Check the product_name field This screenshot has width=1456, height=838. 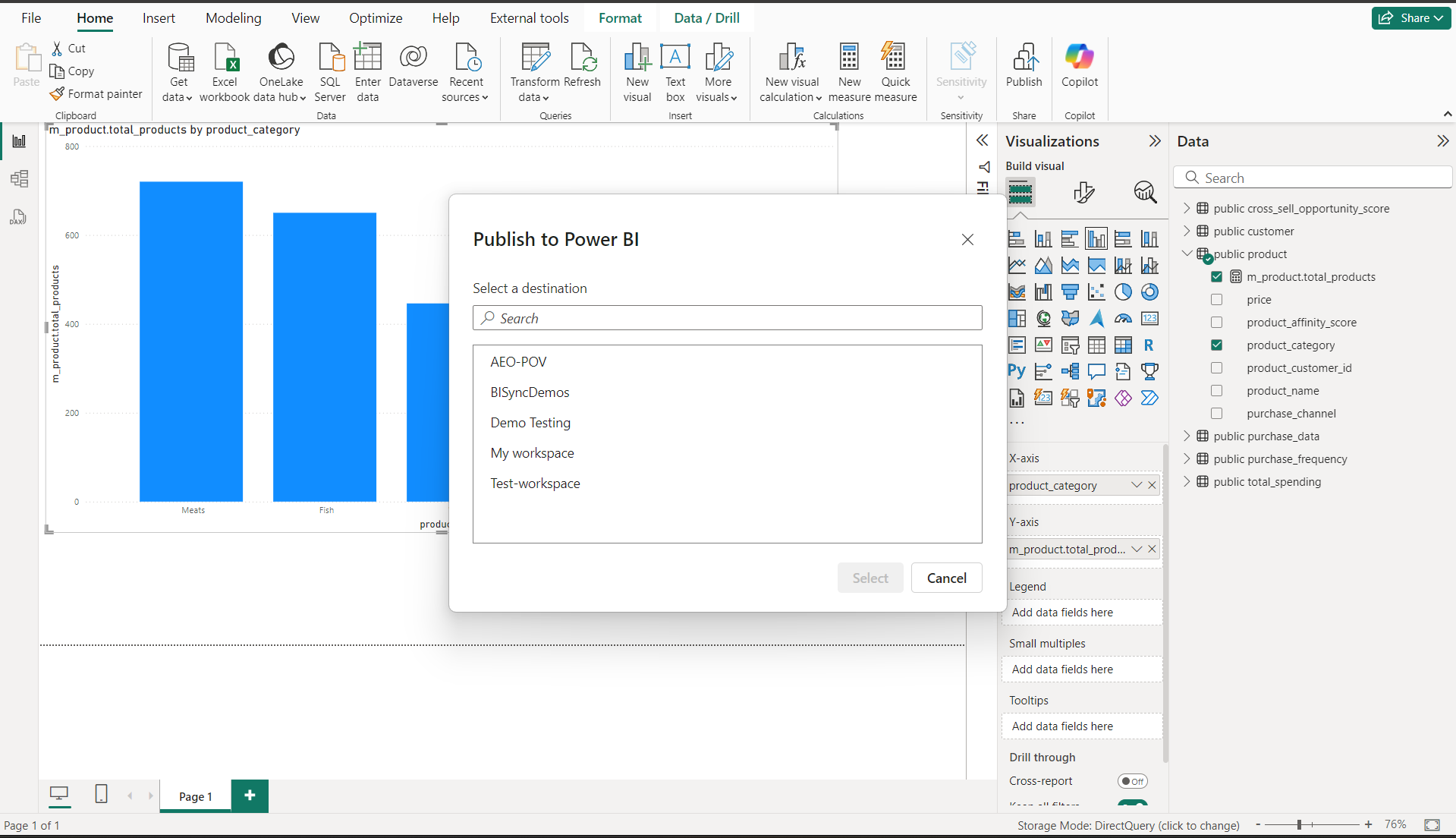(x=1217, y=391)
